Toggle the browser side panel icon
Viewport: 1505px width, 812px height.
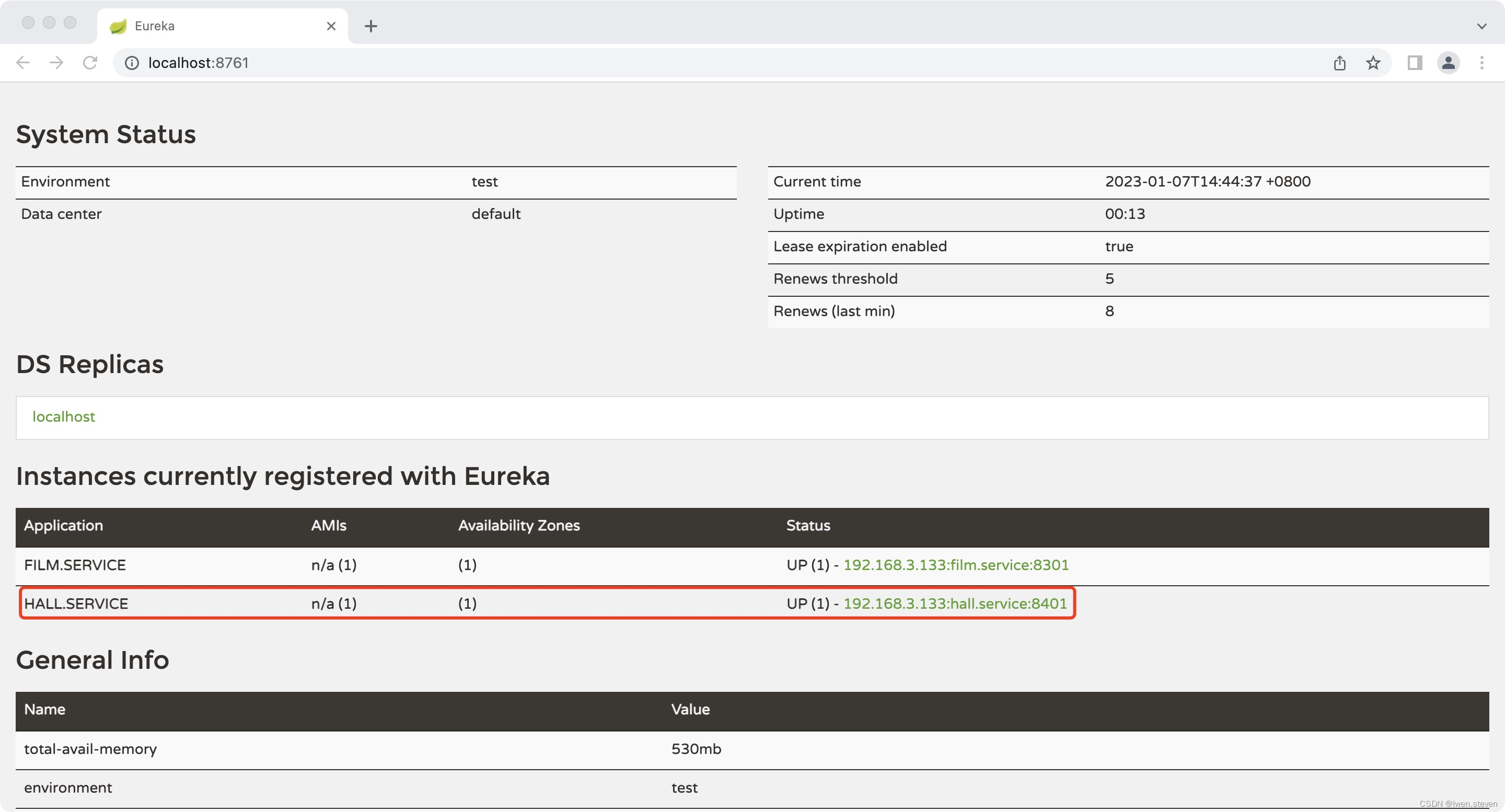[1415, 63]
